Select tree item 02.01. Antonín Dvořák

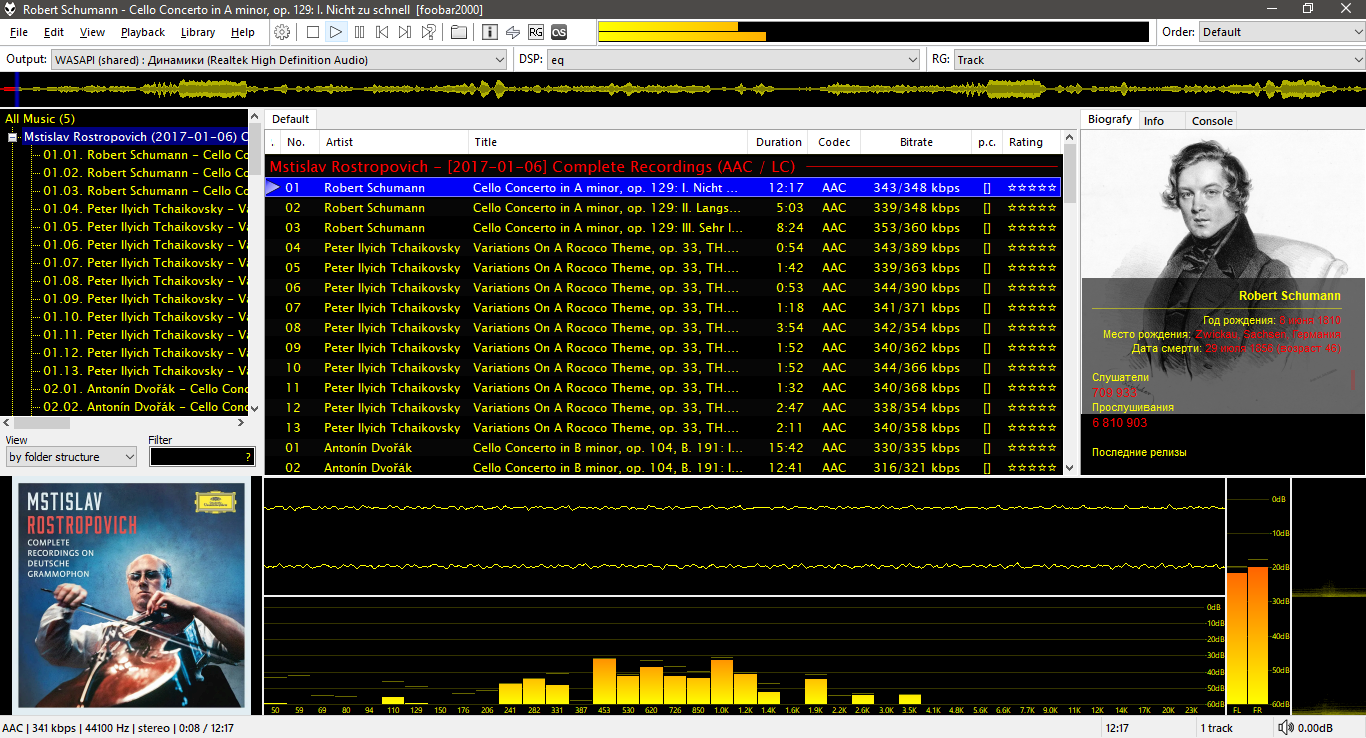[145, 389]
